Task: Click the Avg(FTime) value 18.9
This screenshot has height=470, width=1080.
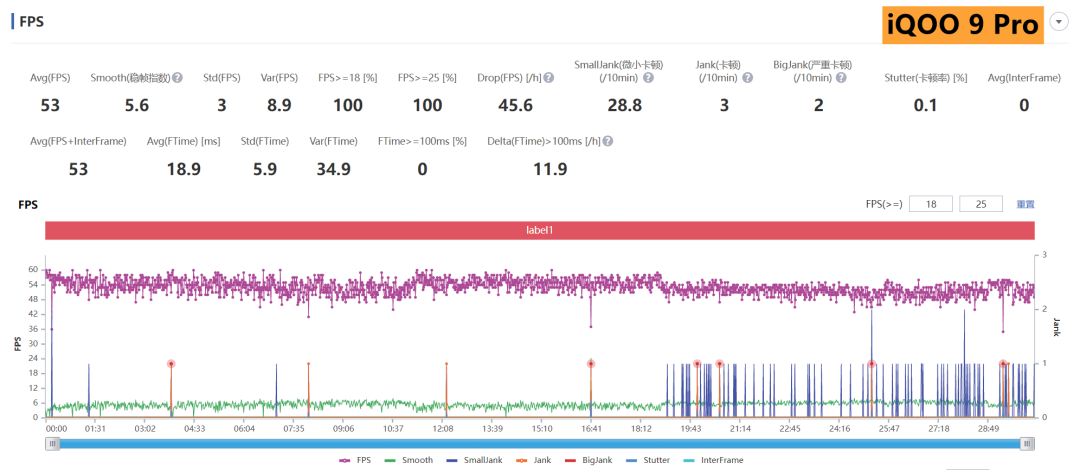Action: click(x=183, y=169)
